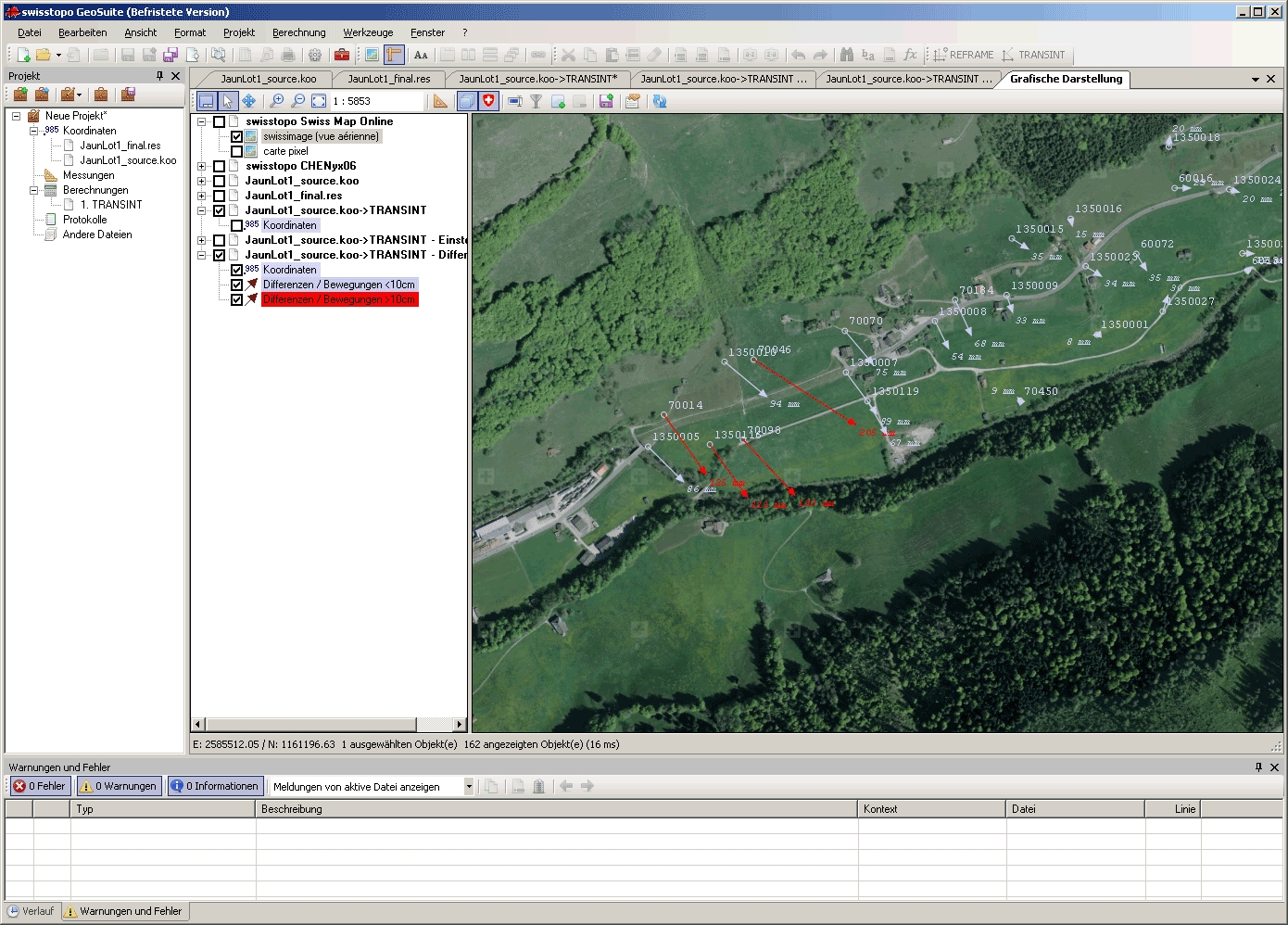This screenshot has height=925, width=1288.
Task: Select the pan move tool
Action: (249, 101)
